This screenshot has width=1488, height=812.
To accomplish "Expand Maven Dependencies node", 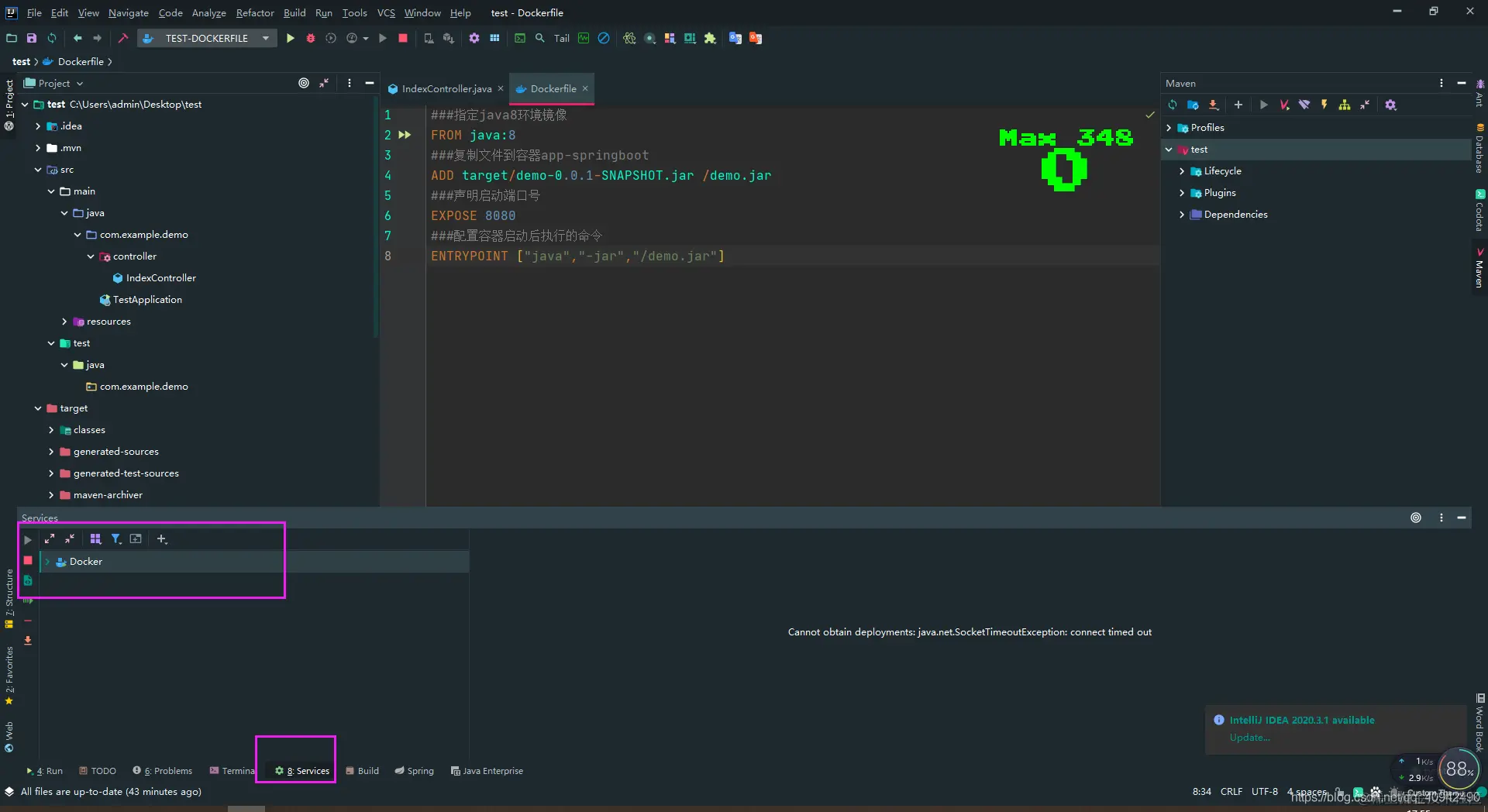I will tap(1182, 215).
